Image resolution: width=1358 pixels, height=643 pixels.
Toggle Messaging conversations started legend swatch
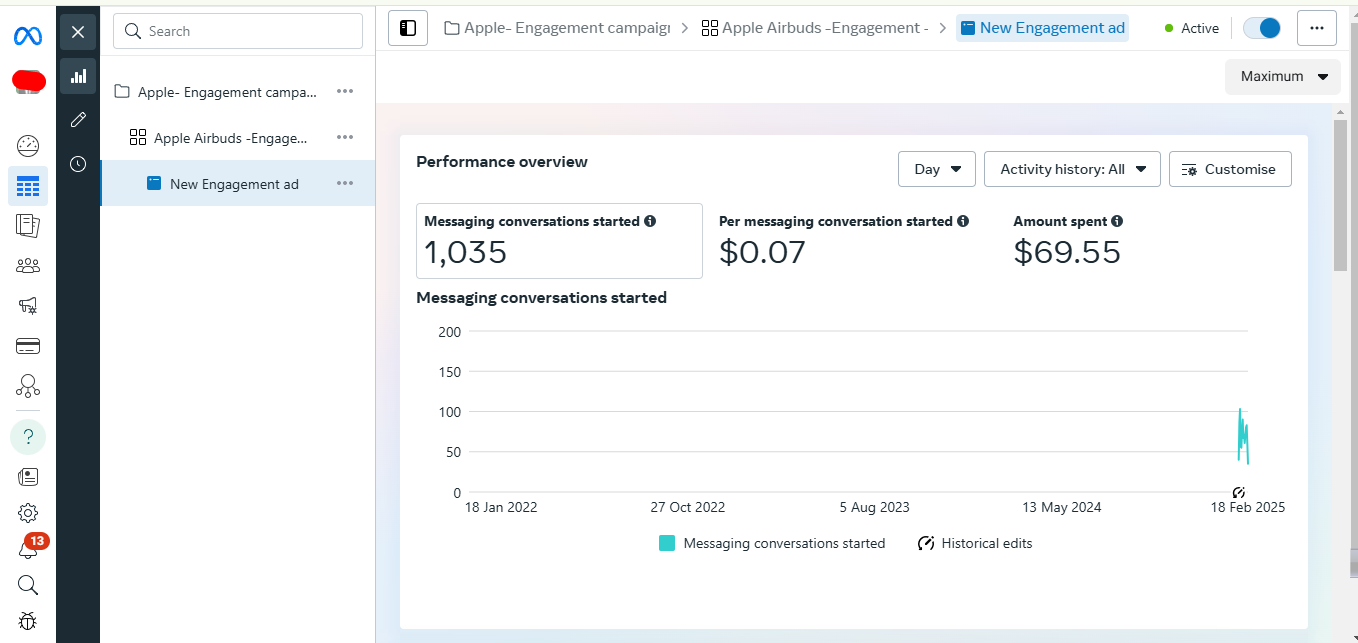click(x=667, y=543)
